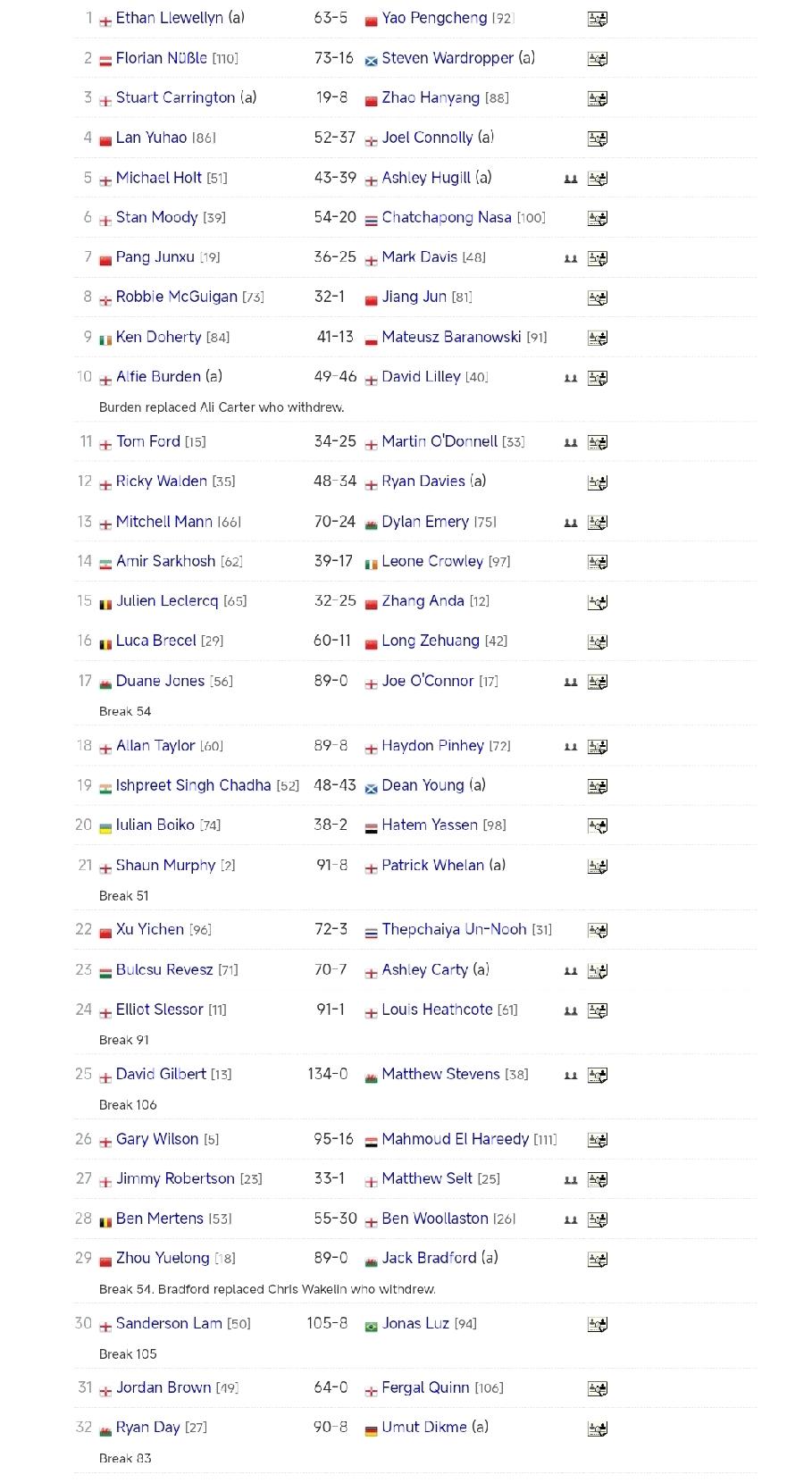The height and width of the screenshot is (1483, 812).
Task: Open match details for Murphy vs Whelan
Action: coord(597,866)
